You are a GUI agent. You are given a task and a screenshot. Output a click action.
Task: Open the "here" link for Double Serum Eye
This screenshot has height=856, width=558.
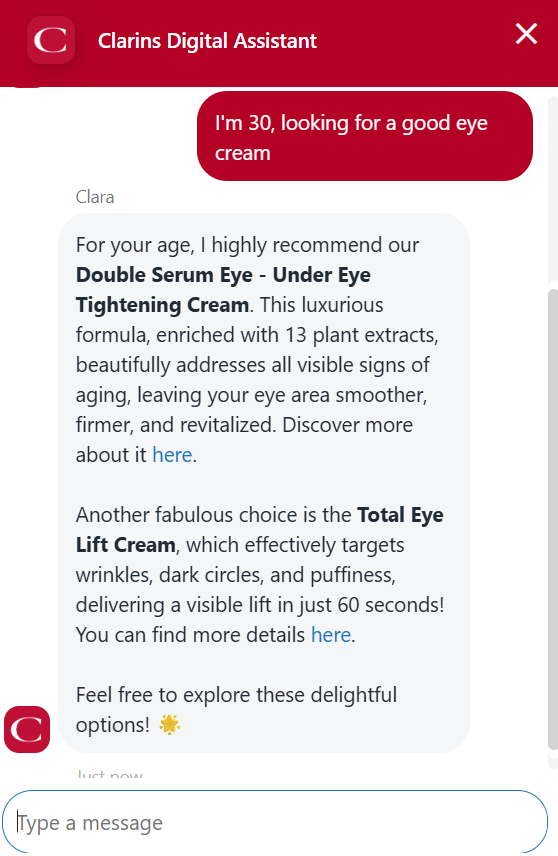tap(172, 455)
